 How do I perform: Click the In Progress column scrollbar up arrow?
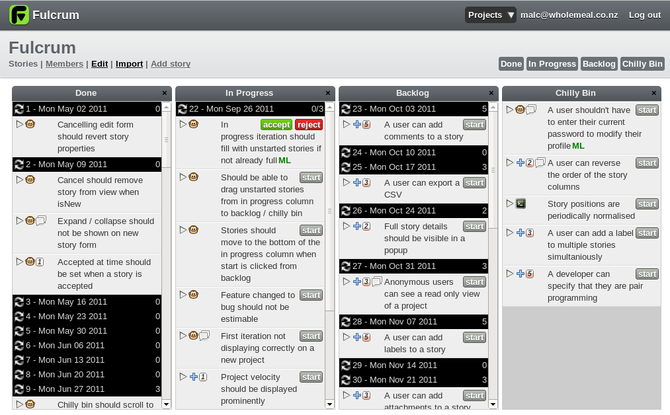[x=329, y=108]
